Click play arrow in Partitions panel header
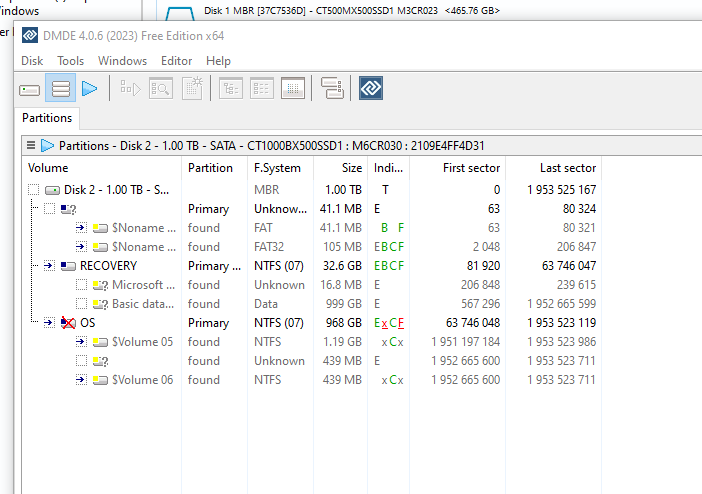The image size is (702, 494). tap(47, 146)
